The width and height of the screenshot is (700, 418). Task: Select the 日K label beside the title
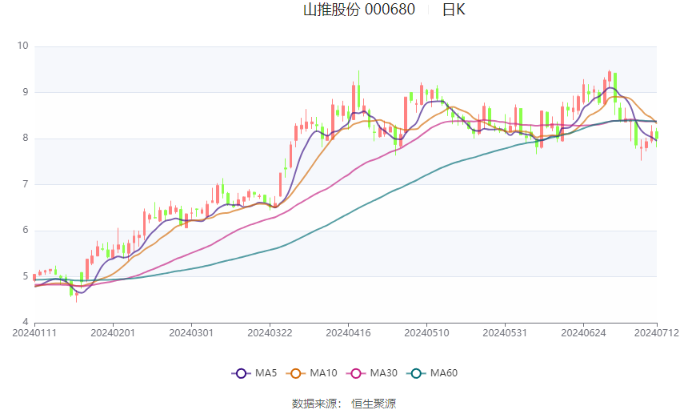tap(453, 10)
